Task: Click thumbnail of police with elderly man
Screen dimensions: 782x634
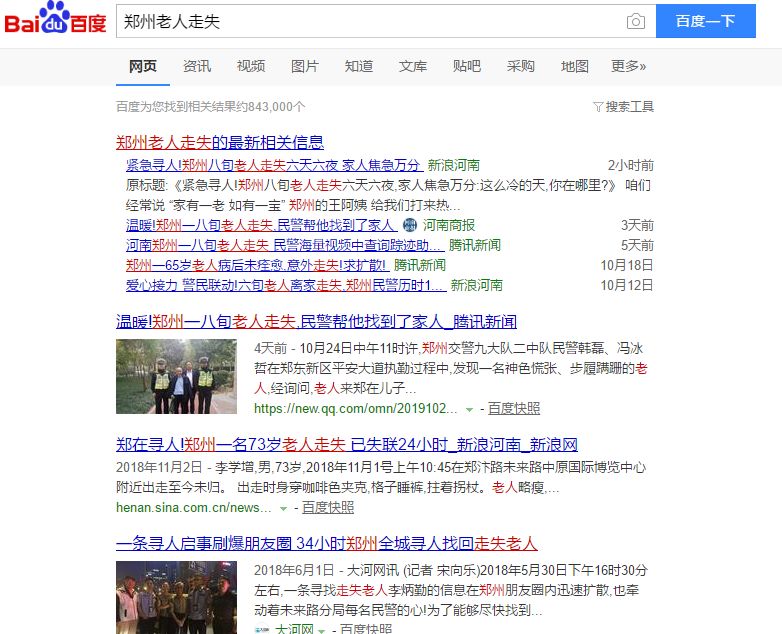Action: pos(176,377)
